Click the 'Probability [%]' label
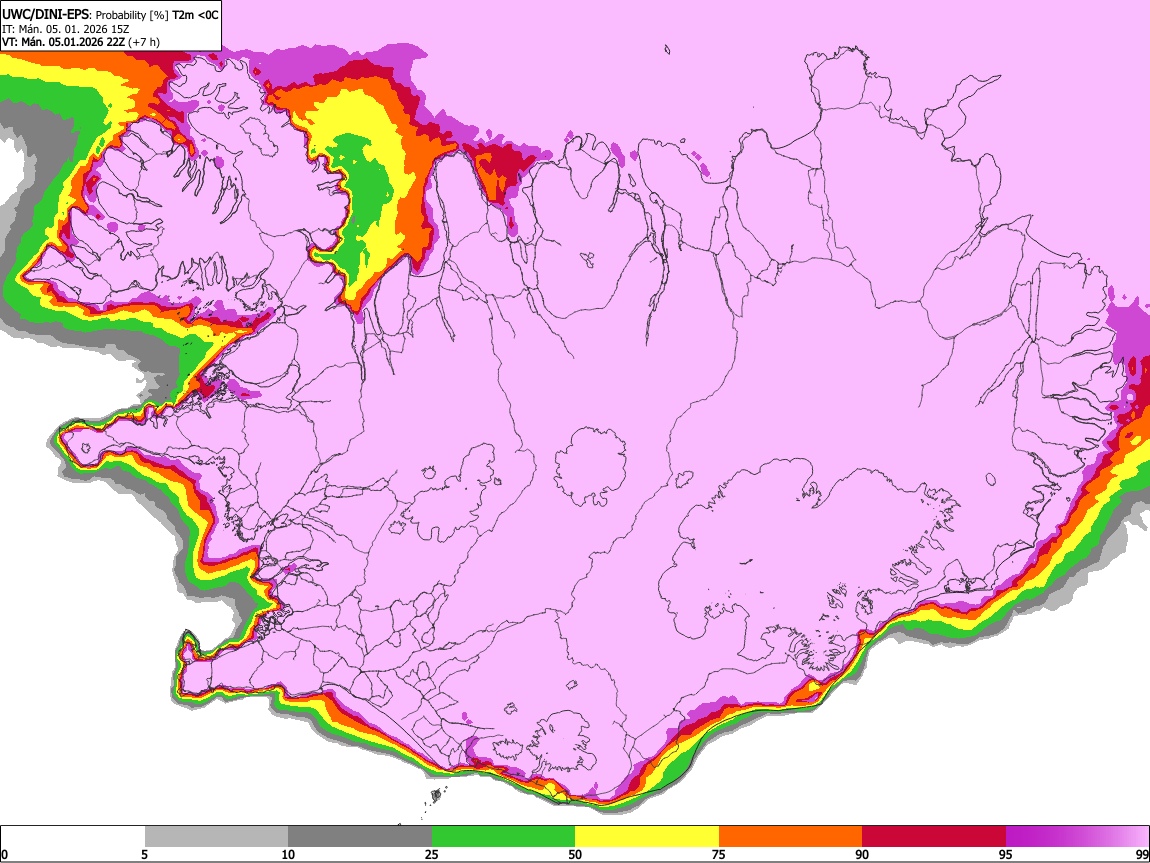The height and width of the screenshot is (863, 1150). click(x=133, y=15)
